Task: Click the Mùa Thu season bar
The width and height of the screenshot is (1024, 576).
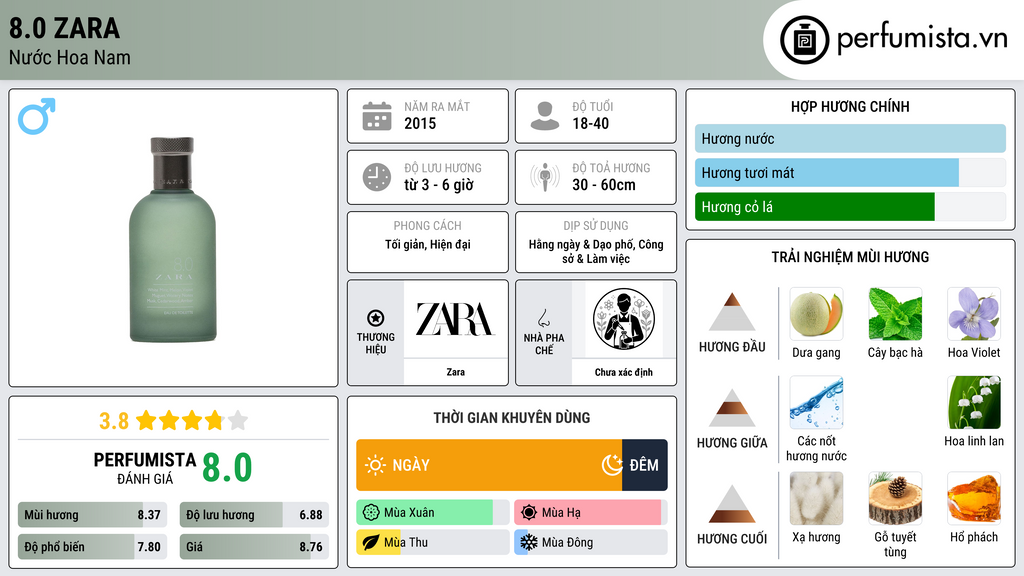Action: [433, 542]
